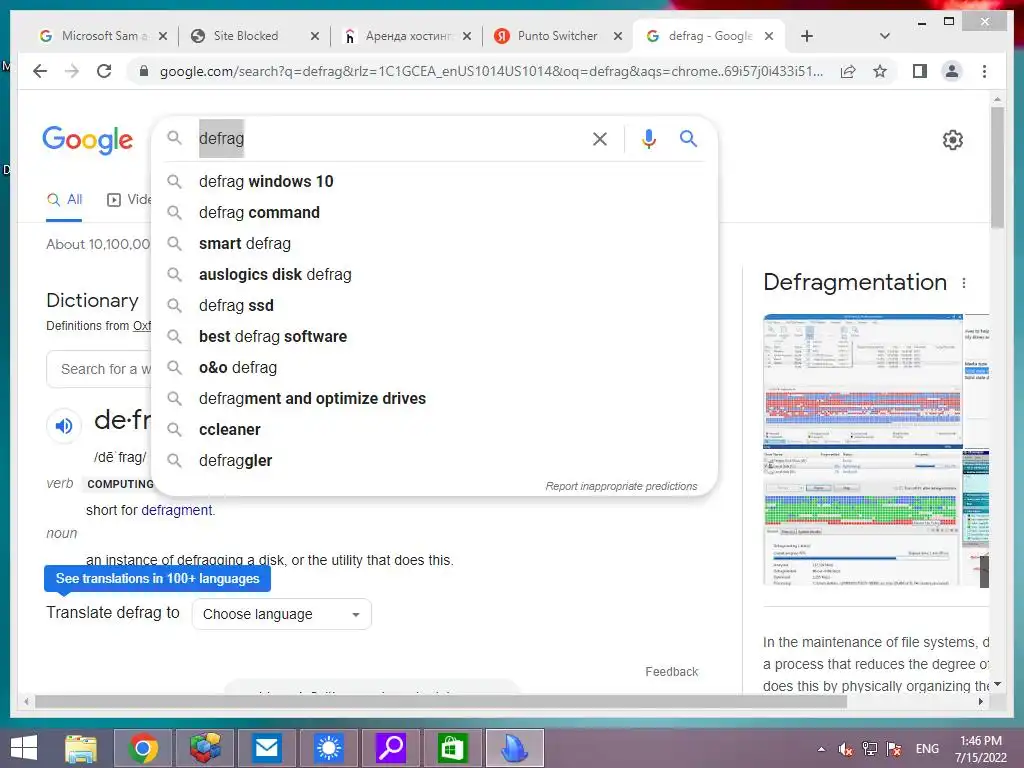The width and height of the screenshot is (1024, 768).
Task: Open Chrome three-dot menu
Action: [984, 71]
